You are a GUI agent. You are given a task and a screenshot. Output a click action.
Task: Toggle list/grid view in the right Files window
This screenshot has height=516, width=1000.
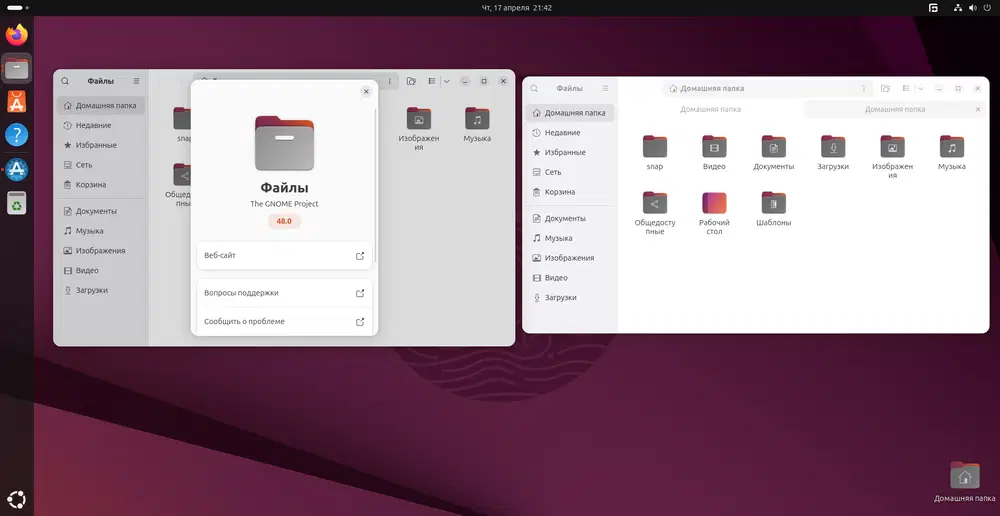point(906,89)
